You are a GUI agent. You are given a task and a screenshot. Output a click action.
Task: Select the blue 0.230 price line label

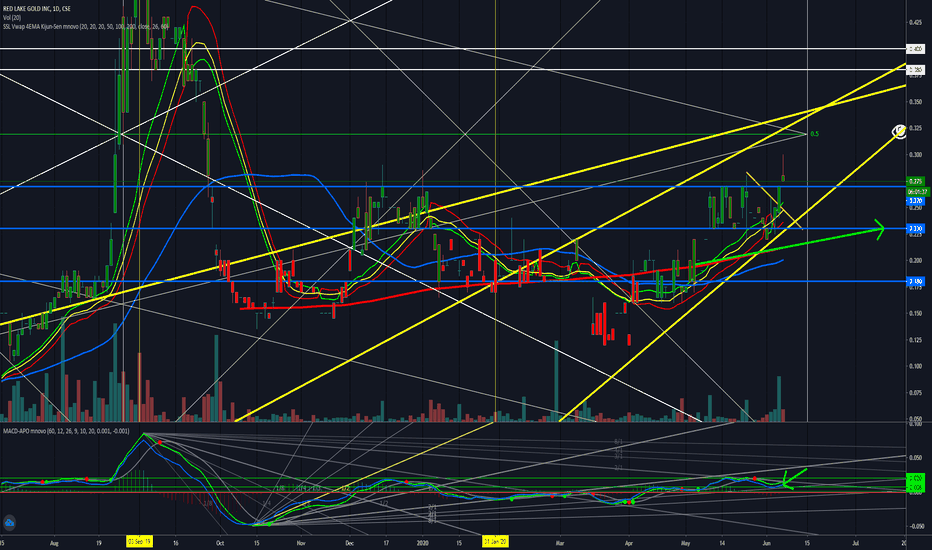915,228
